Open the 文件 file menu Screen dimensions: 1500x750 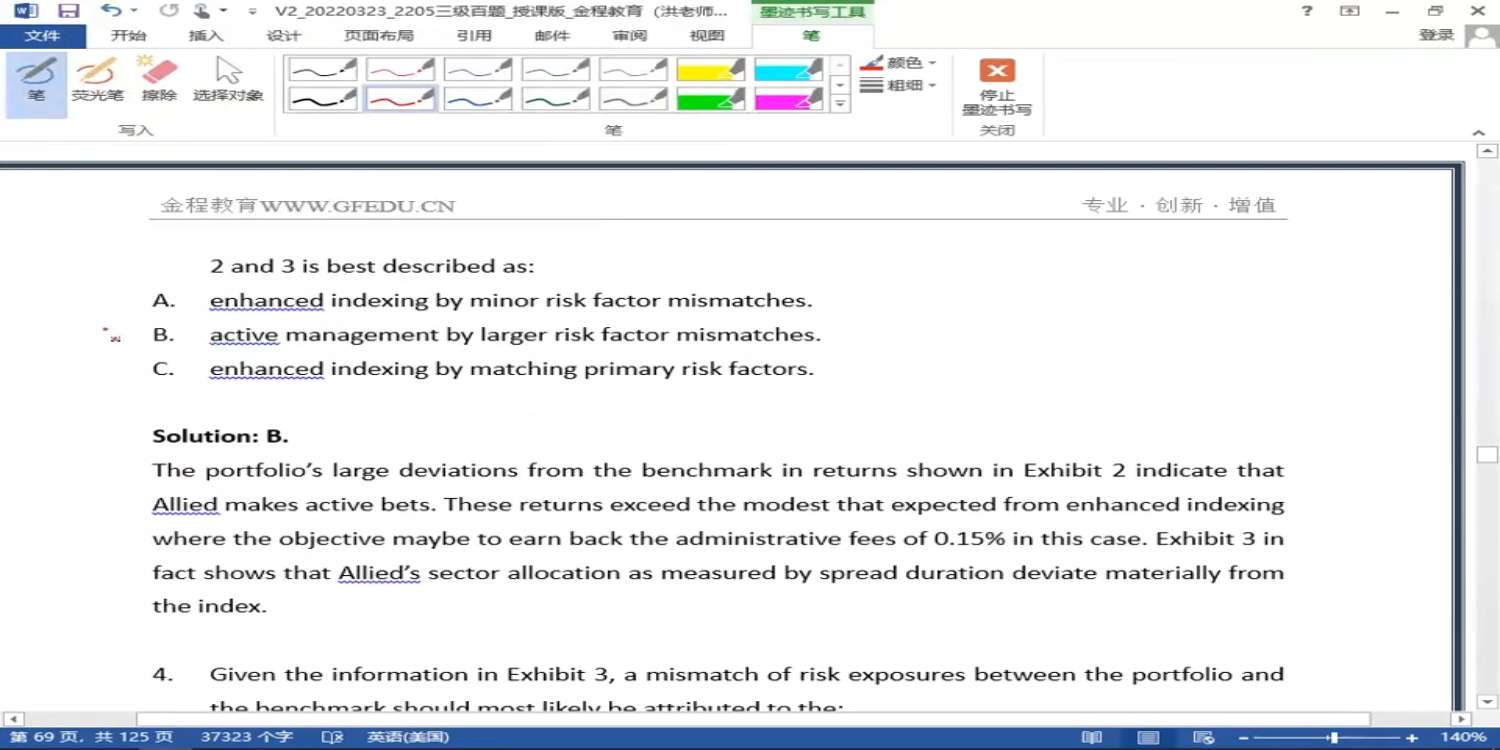(x=42, y=35)
